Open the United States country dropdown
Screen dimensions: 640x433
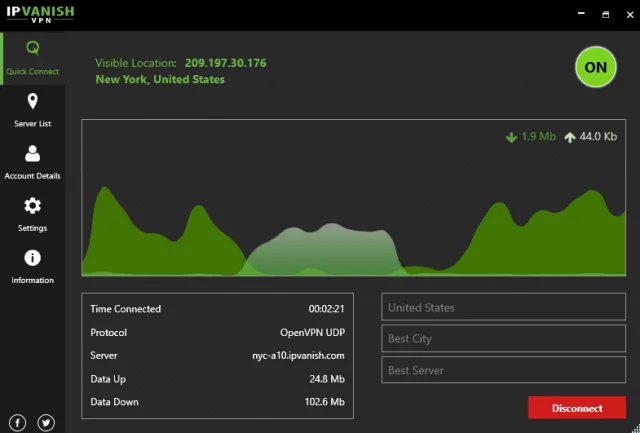[x=503, y=307]
